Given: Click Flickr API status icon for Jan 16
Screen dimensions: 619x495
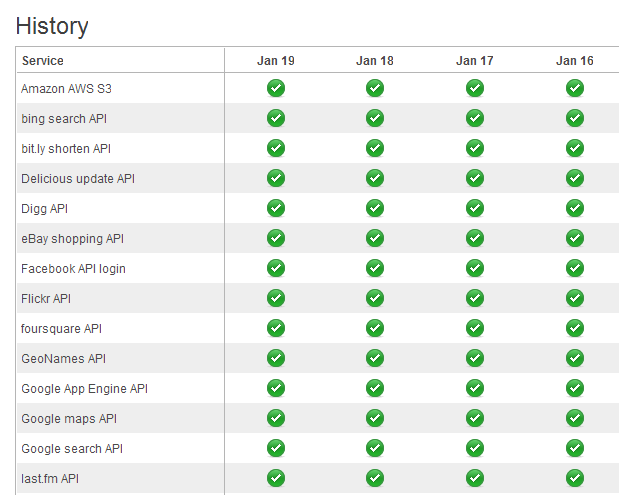Looking at the screenshot, I should (x=575, y=298).
